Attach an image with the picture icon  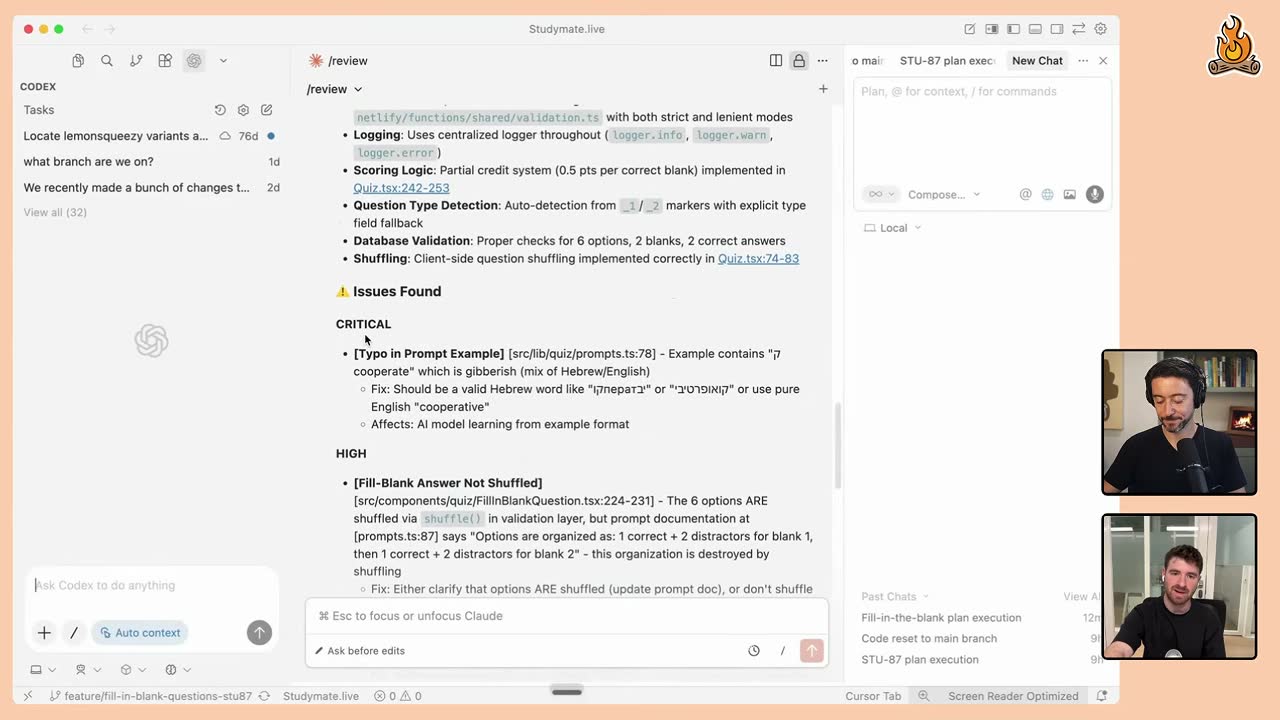pos(1069,195)
